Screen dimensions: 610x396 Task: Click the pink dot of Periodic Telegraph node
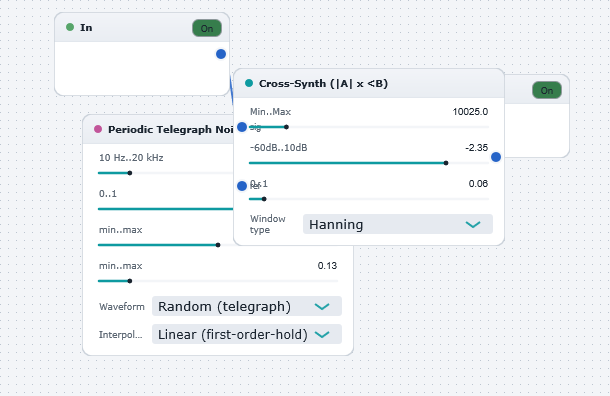tap(98, 129)
